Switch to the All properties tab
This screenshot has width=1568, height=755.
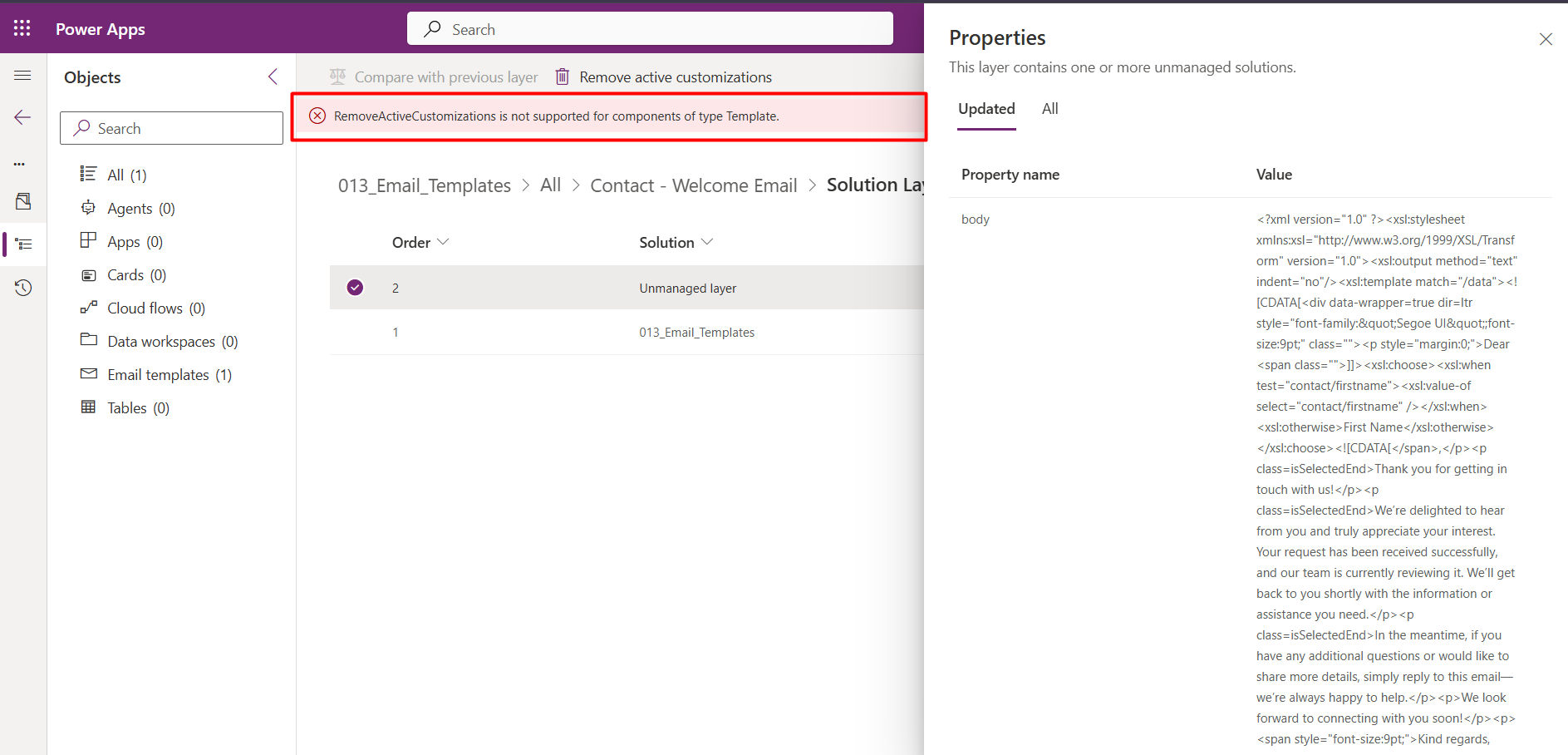[1049, 109]
